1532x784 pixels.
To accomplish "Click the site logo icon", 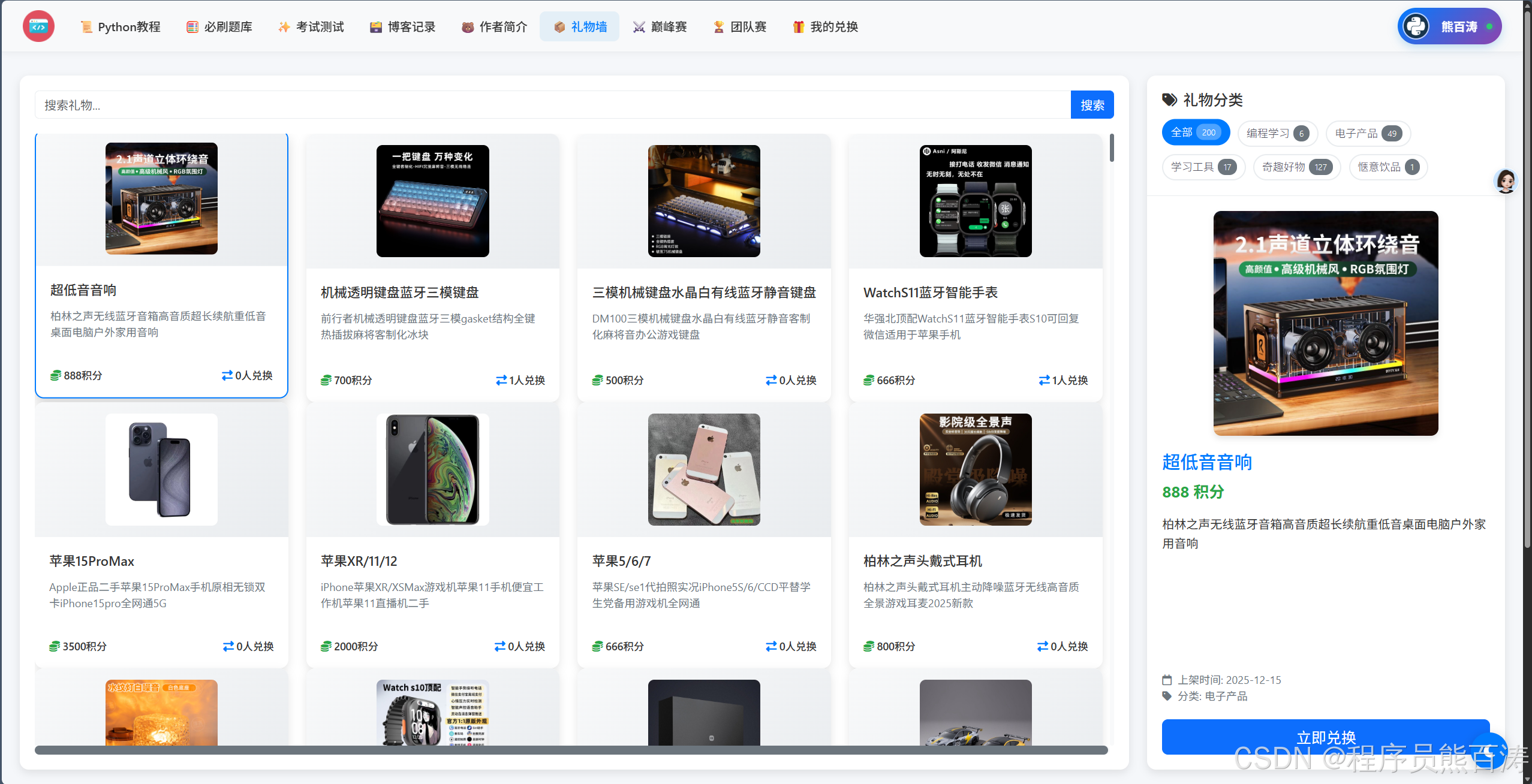I will coord(38,26).
